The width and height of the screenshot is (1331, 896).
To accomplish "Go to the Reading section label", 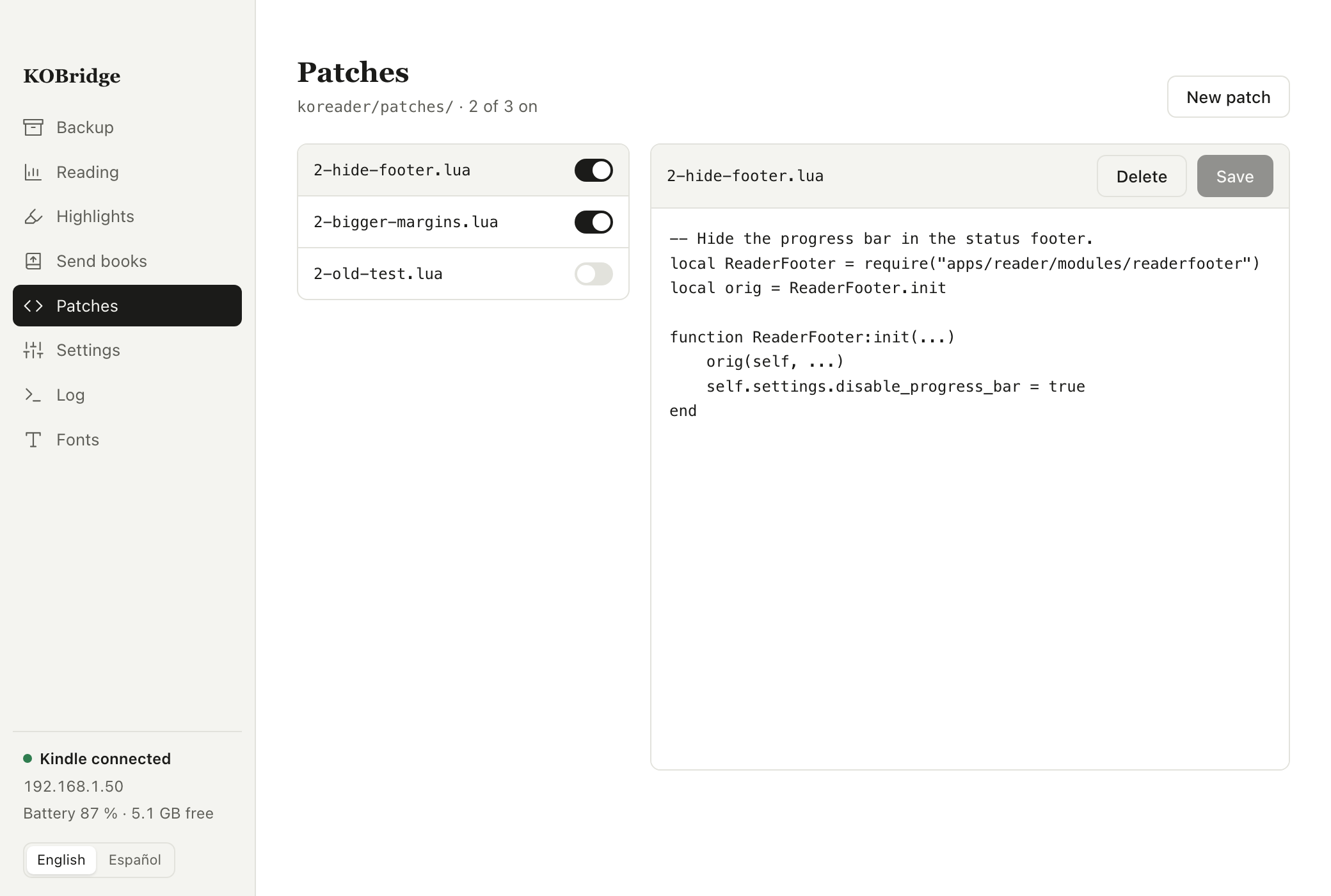I will pyautogui.click(x=88, y=172).
